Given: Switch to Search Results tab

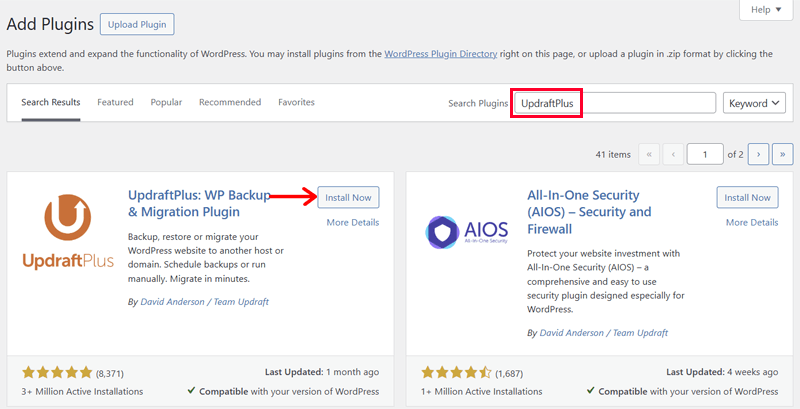Looking at the screenshot, I should [51, 102].
